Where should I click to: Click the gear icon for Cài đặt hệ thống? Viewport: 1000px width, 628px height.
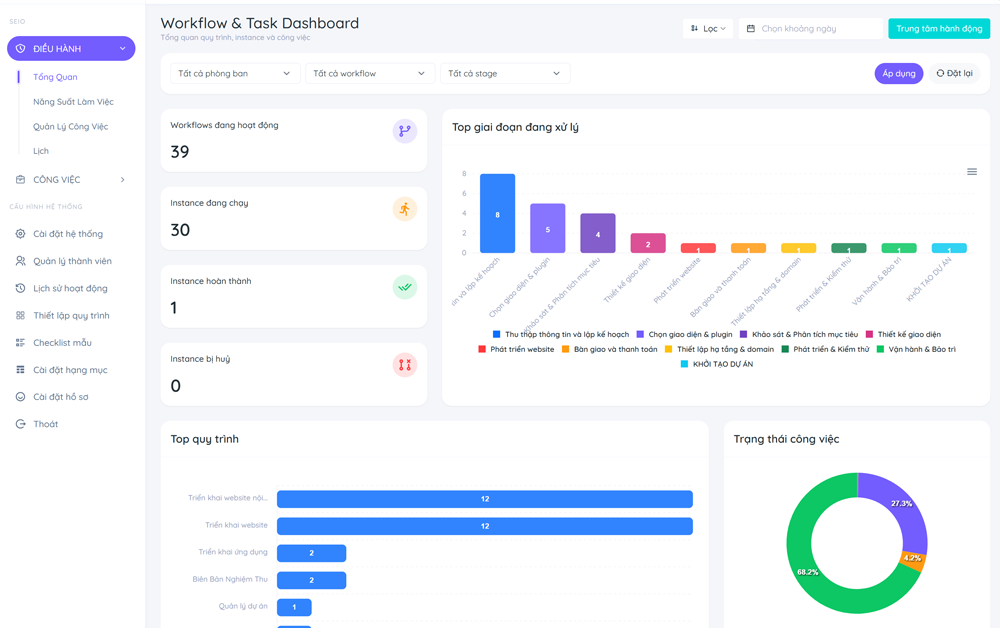tap(20, 234)
